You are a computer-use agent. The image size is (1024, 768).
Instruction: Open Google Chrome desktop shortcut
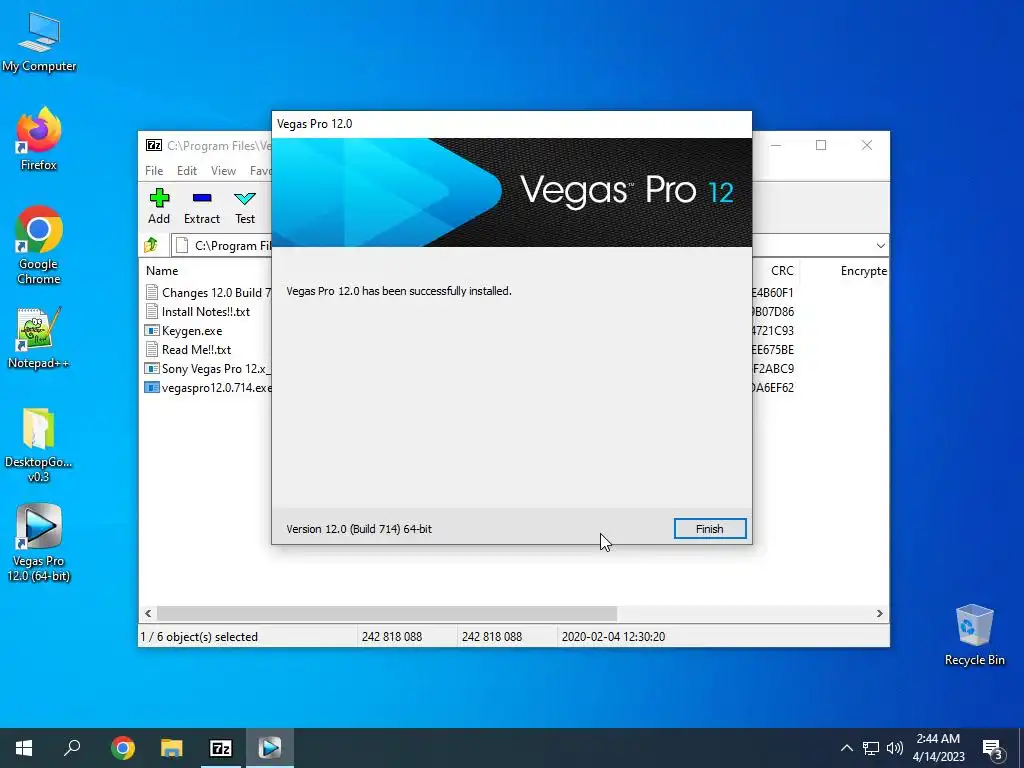point(39,246)
